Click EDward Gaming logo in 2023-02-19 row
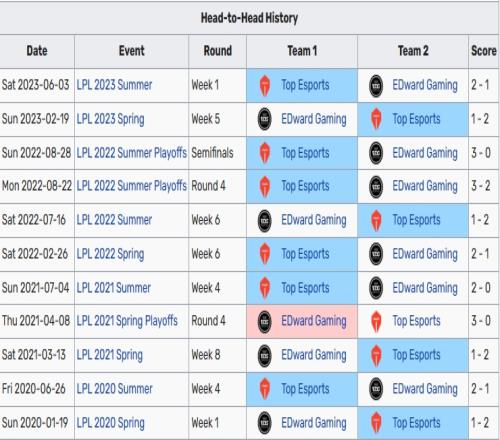 (265, 119)
